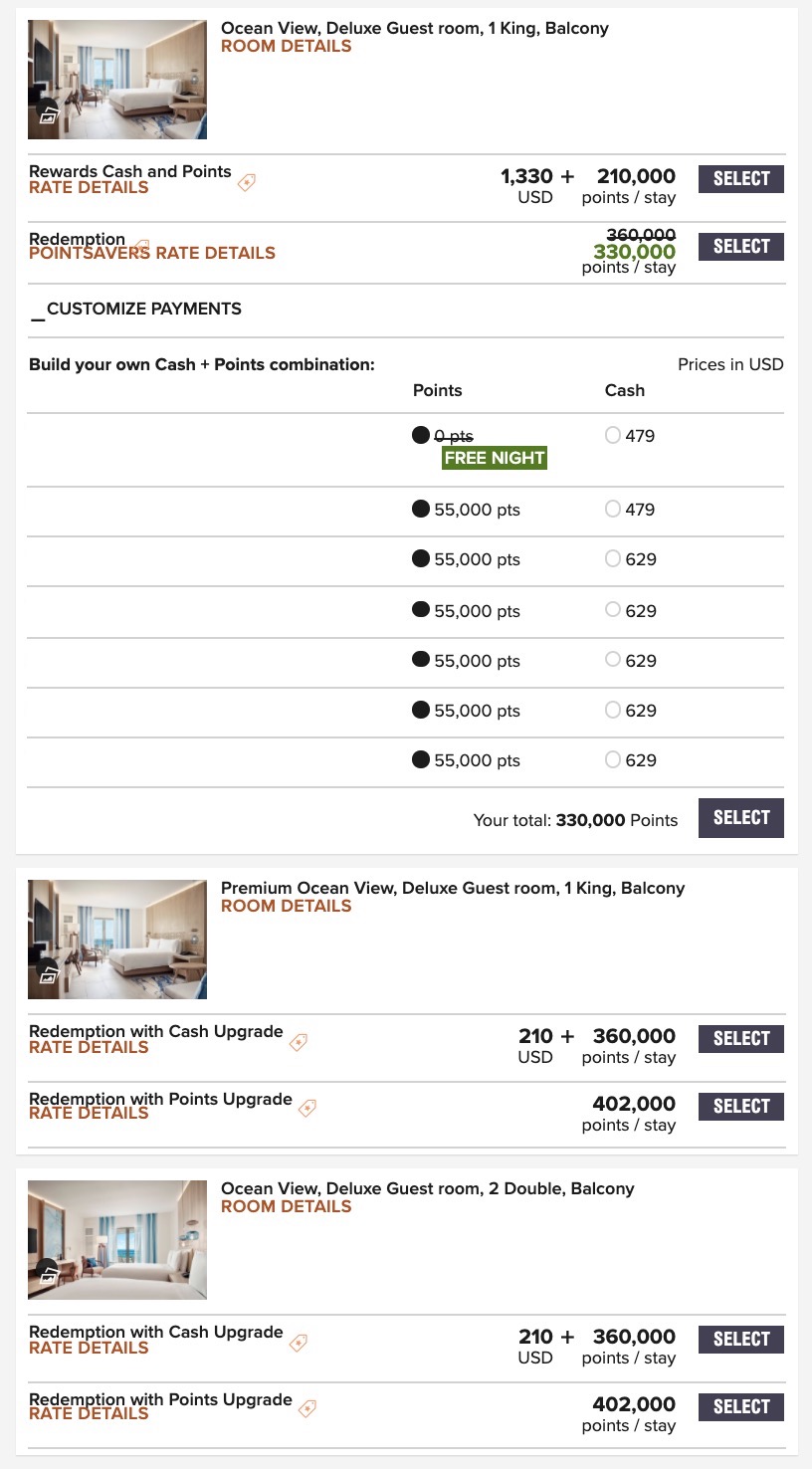Viewport: 812px width, 1469px height.
Task: Collapse the Customize Payments section
Action: pos(38,310)
